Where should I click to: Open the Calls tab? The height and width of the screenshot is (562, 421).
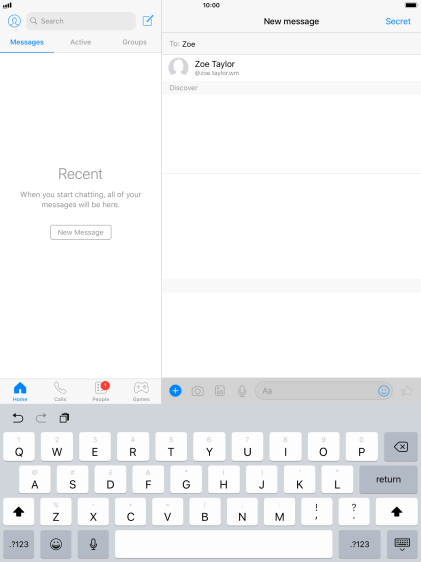coord(60,391)
